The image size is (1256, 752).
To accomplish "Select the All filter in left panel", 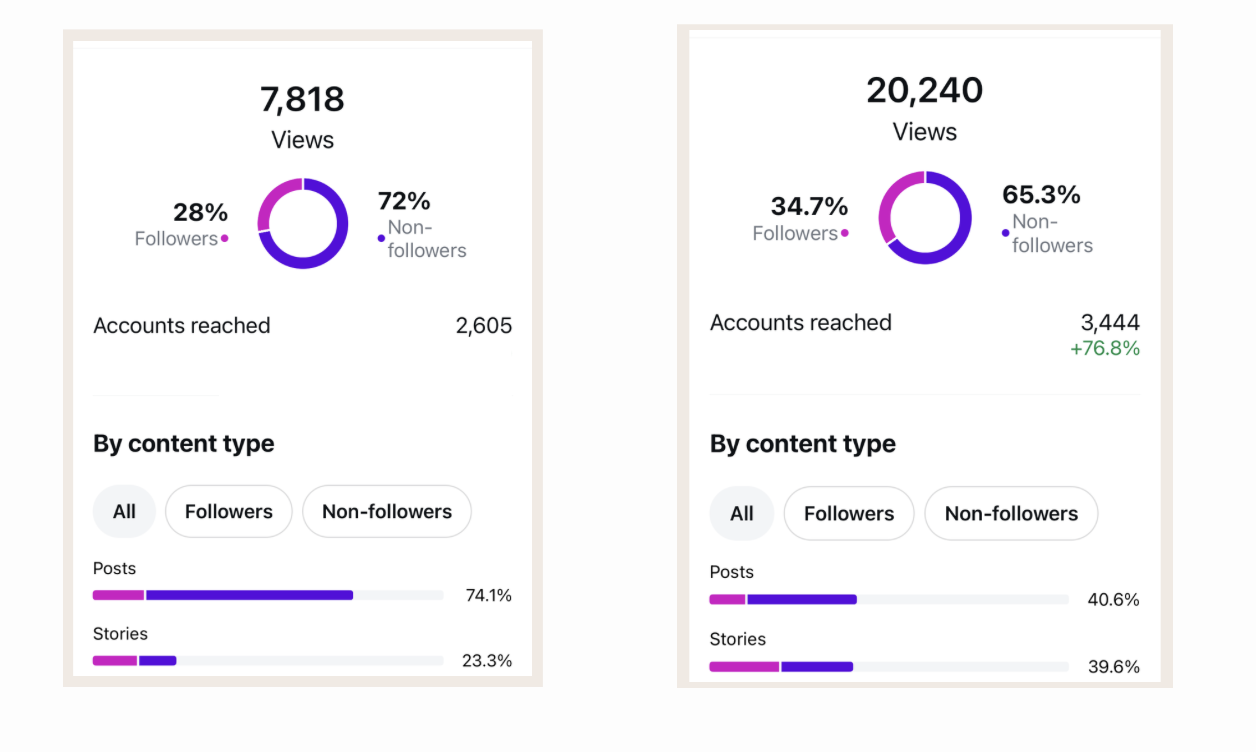I will 124,512.
